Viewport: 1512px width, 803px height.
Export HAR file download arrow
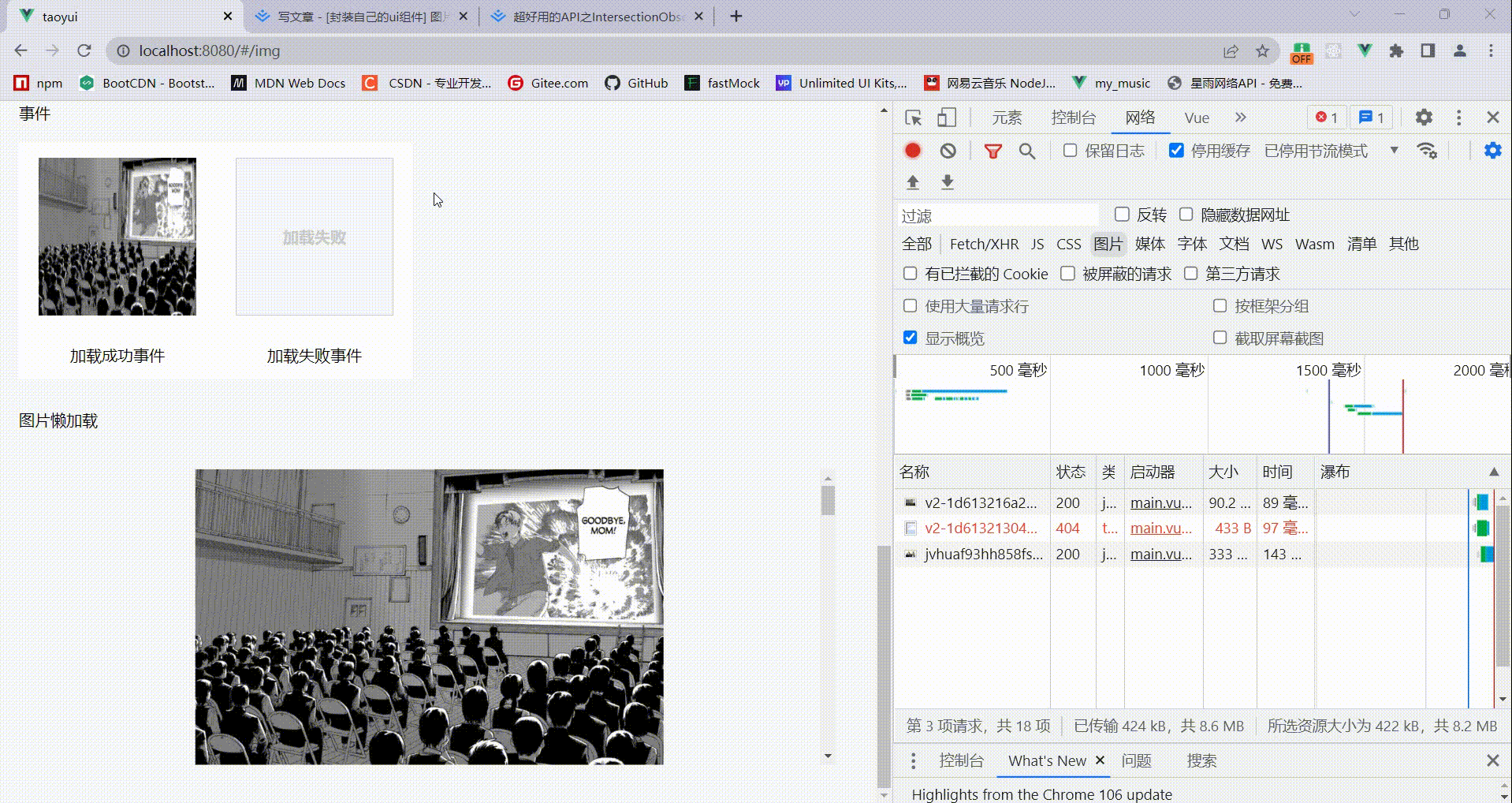[x=948, y=182]
